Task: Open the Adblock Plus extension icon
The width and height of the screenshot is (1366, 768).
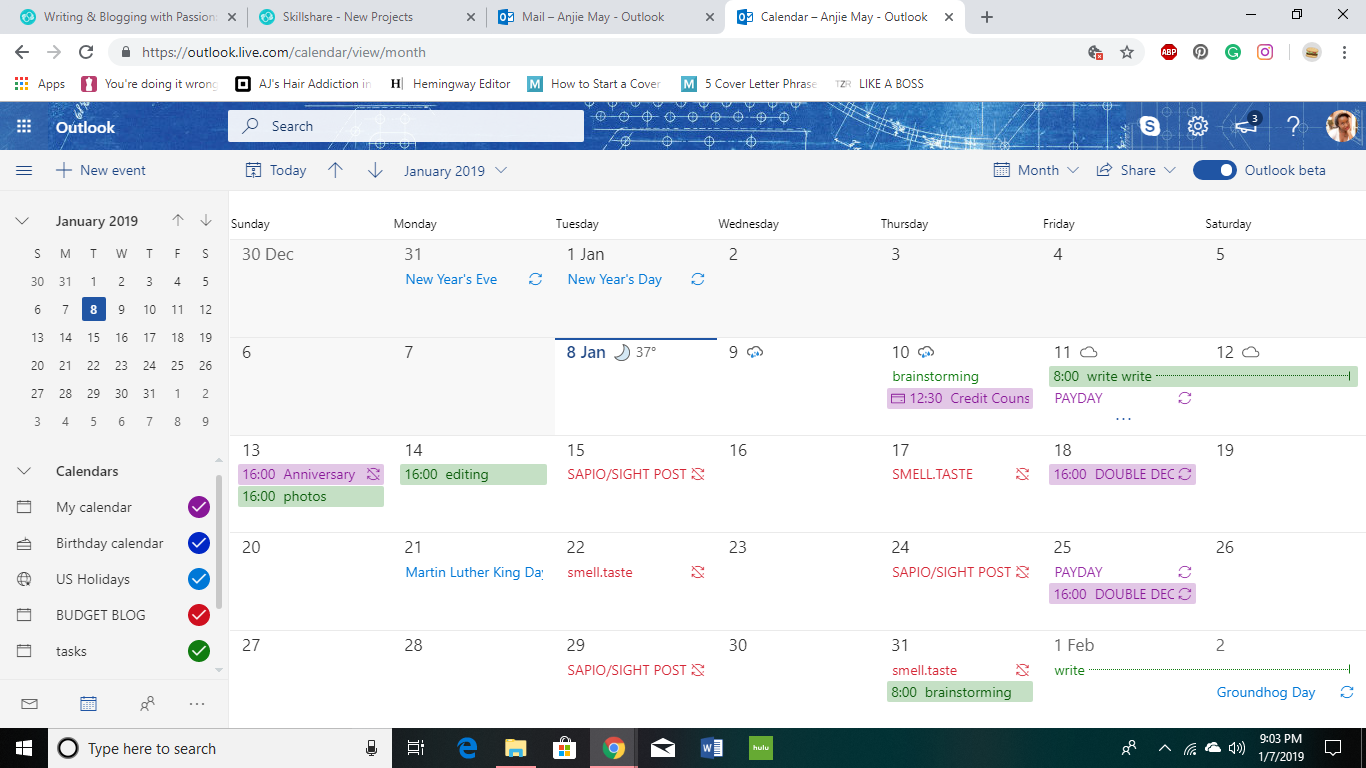Action: coord(1169,52)
